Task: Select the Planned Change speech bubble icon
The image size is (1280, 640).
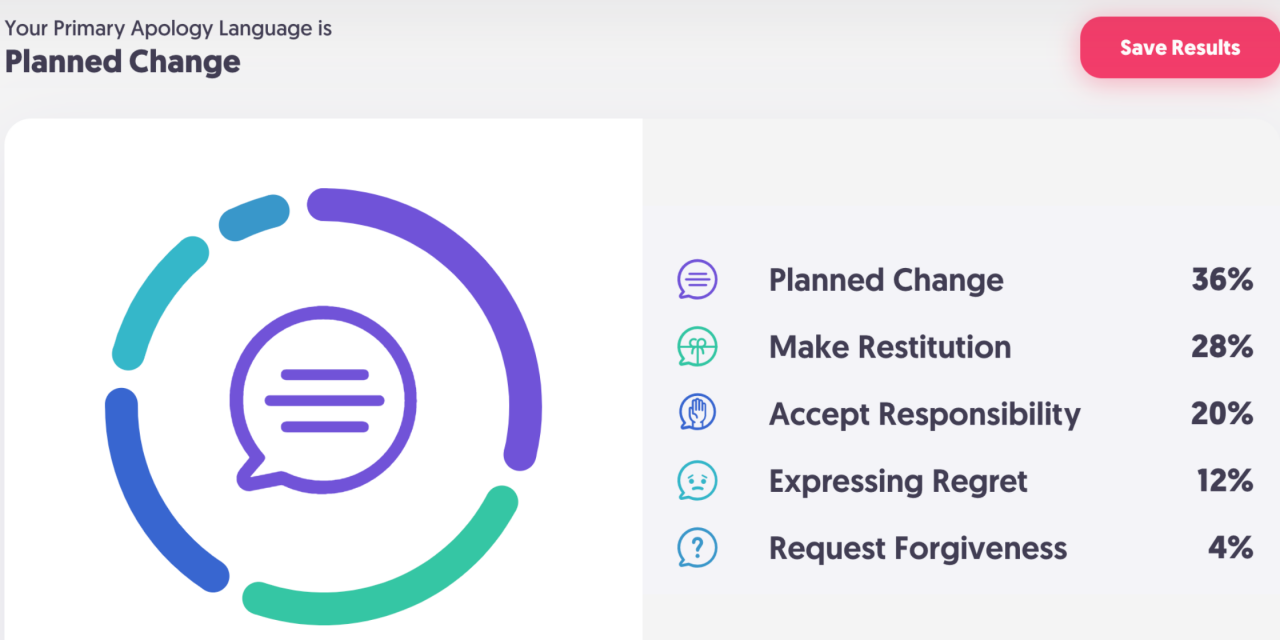Action: 697,280
